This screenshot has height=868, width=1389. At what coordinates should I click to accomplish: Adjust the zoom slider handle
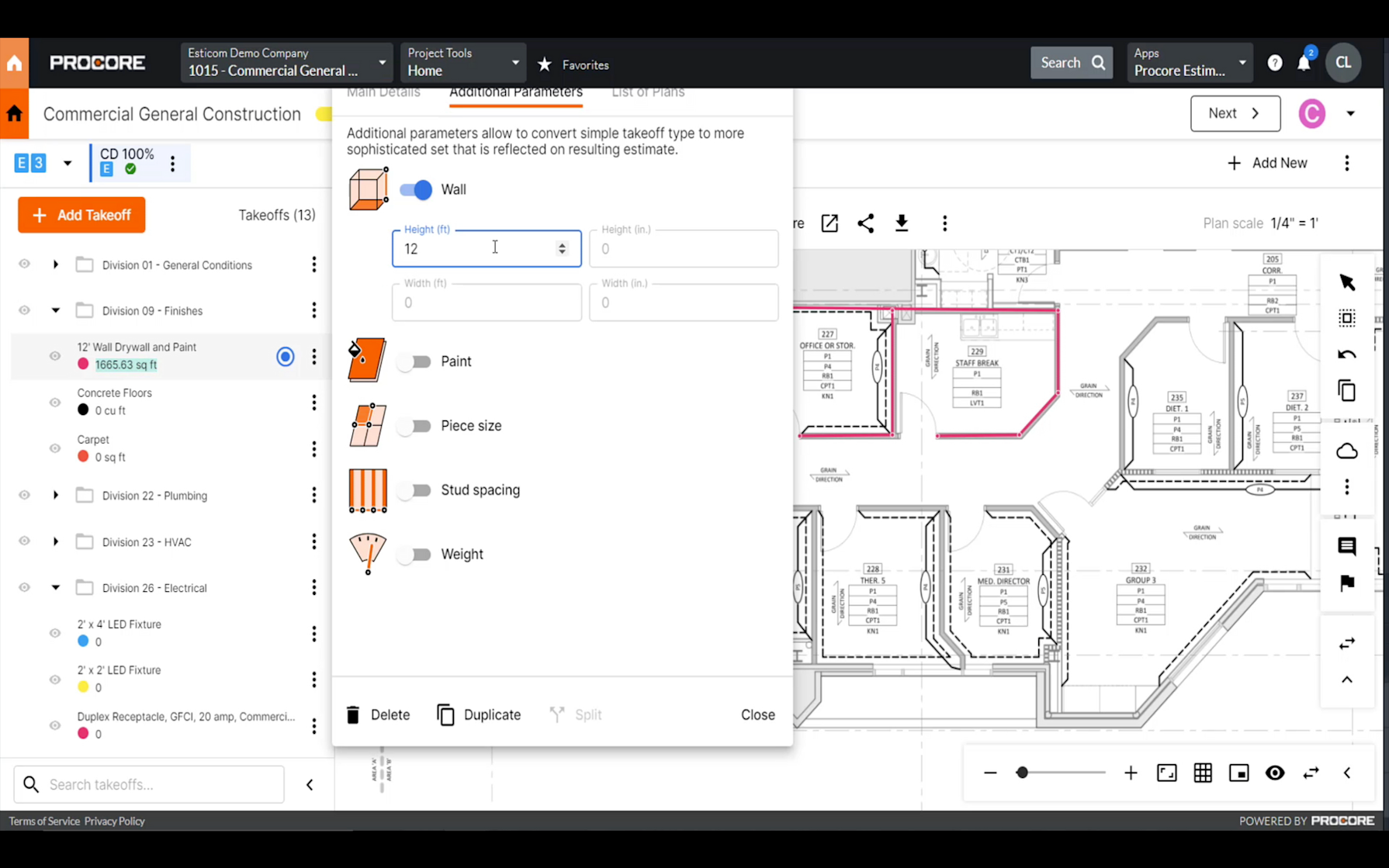1022,773
